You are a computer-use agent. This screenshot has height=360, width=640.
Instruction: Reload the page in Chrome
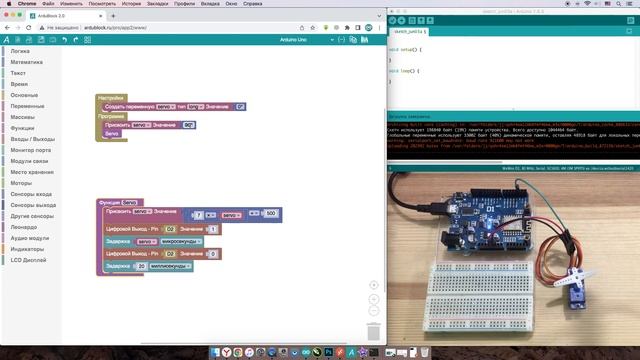coord(29,28)
